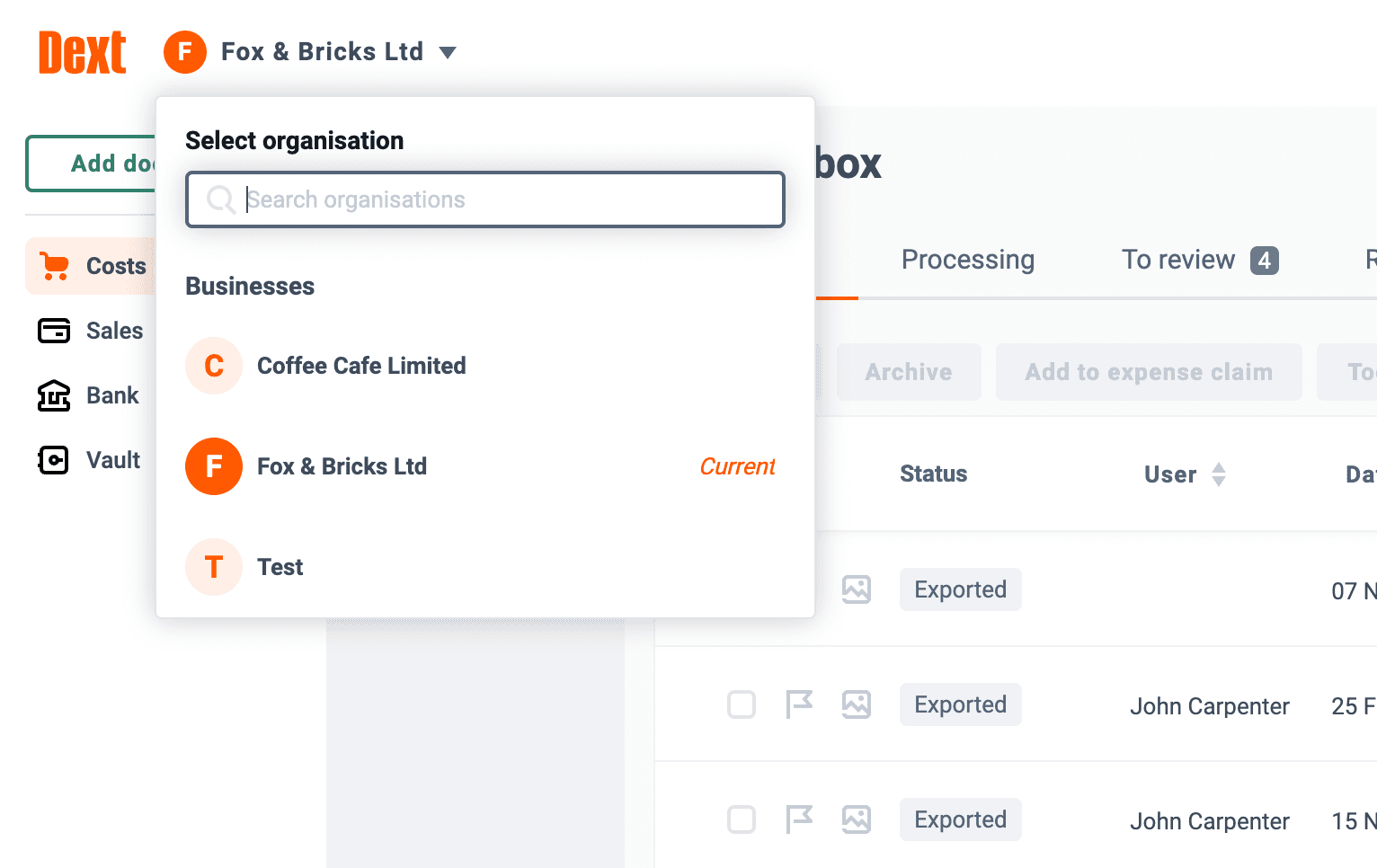Viewport: 1377px width, 868px height.
Task: Open Sales in the sidebar
Action: point(90,331)
